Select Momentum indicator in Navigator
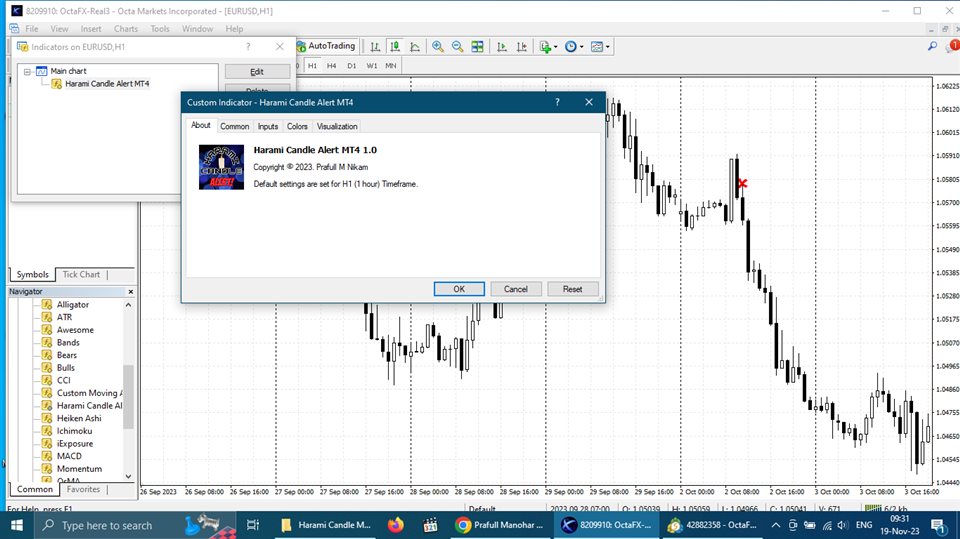The width and height of the screenshot is (960, 539). point(79,469)
